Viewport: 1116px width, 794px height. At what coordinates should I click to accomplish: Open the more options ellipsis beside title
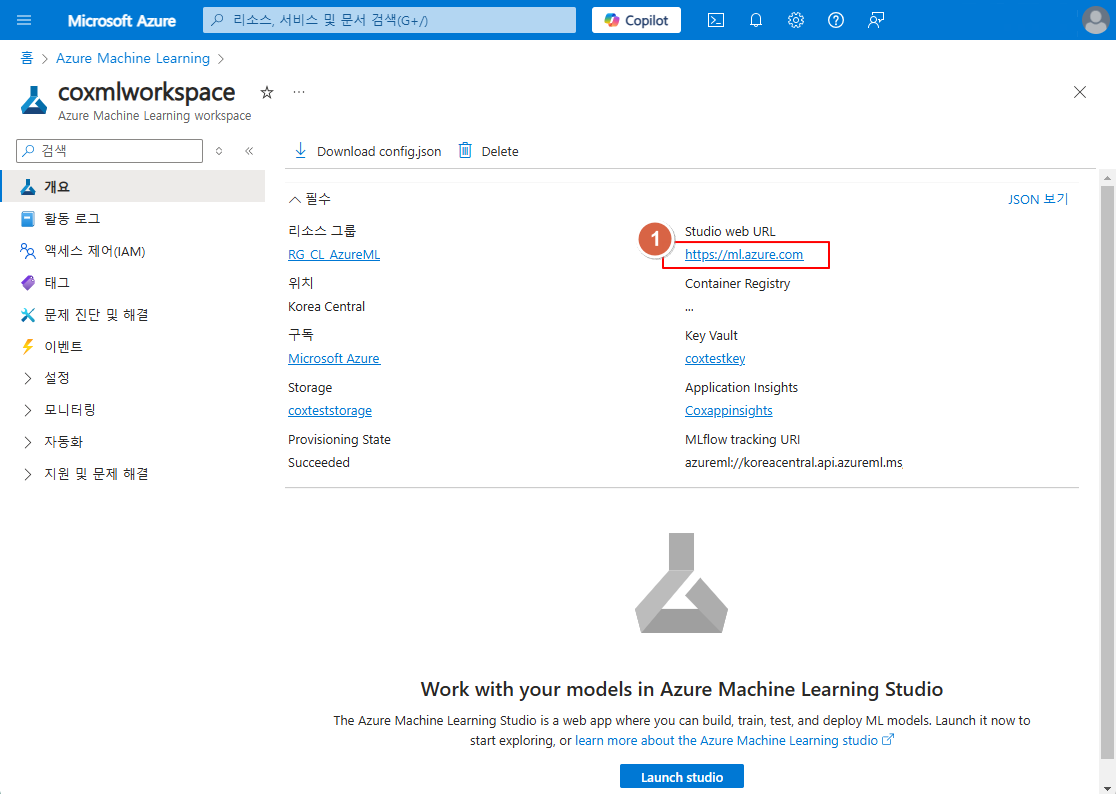[299, 92]
